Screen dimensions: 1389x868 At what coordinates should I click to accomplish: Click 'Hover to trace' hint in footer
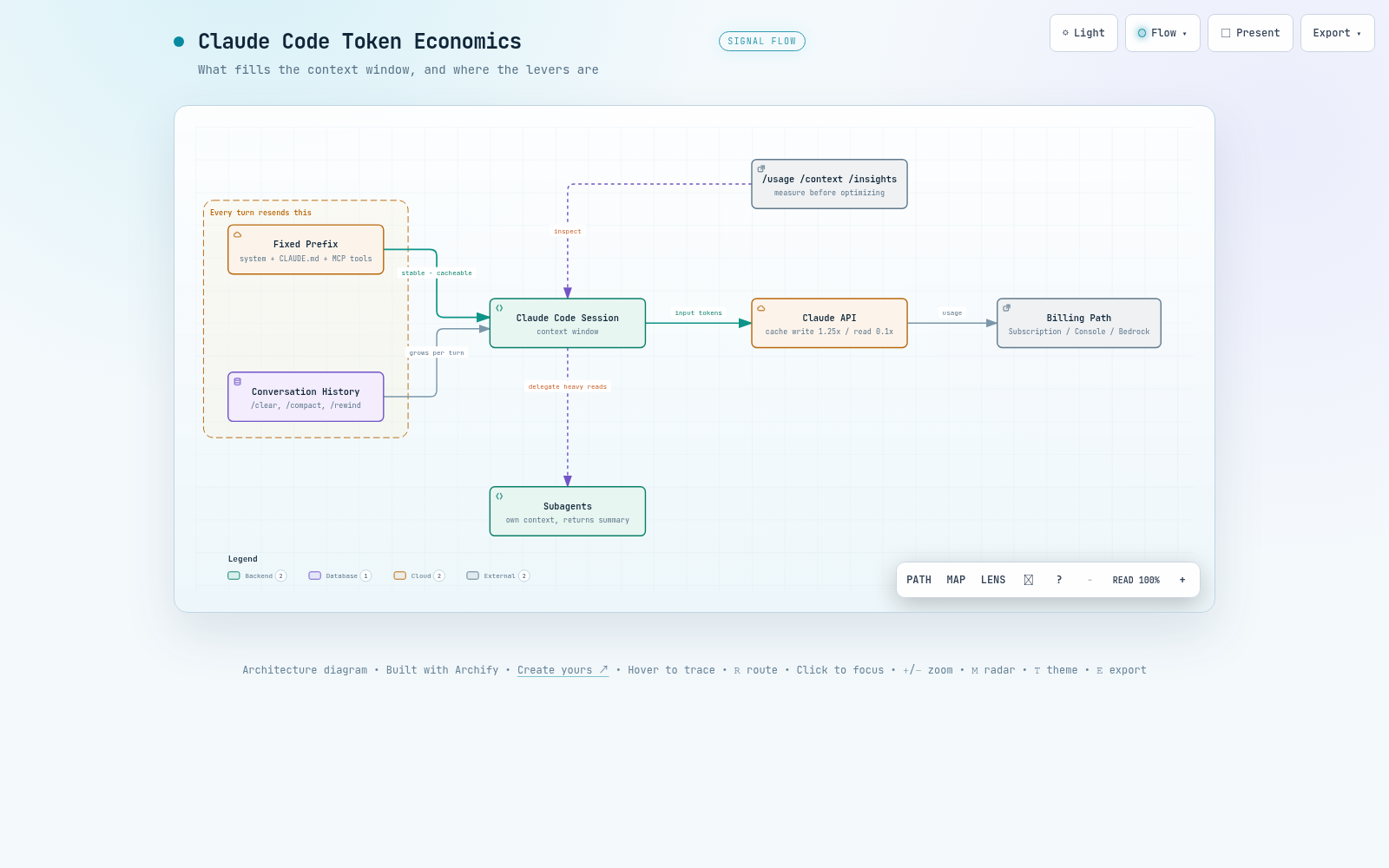(x=672, y=670)
